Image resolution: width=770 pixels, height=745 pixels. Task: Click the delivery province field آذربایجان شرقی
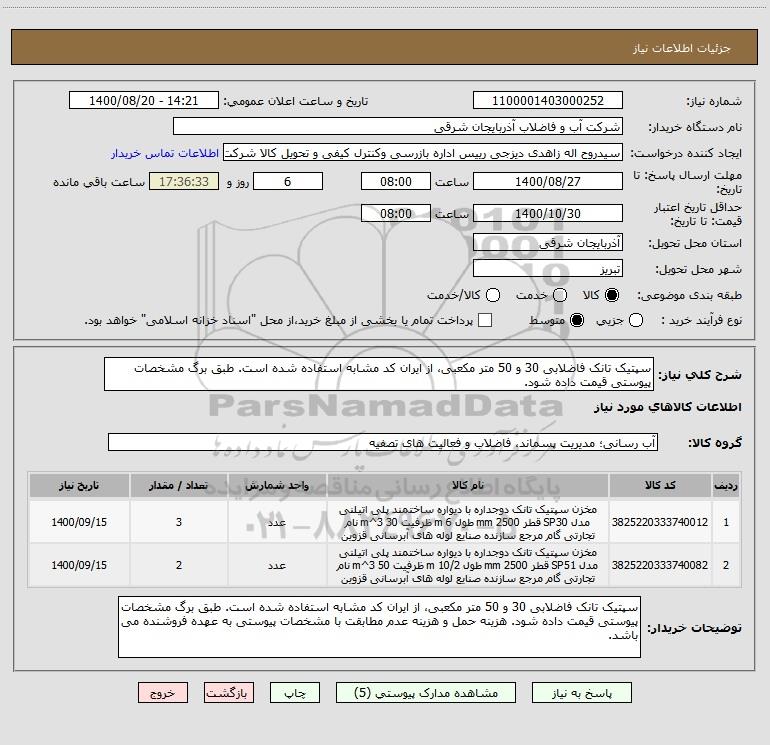[x=548, y=243]
